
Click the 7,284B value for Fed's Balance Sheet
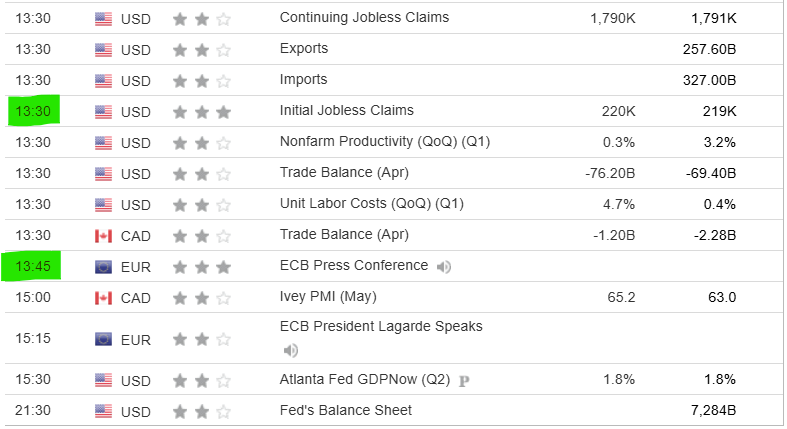point(714,410)
